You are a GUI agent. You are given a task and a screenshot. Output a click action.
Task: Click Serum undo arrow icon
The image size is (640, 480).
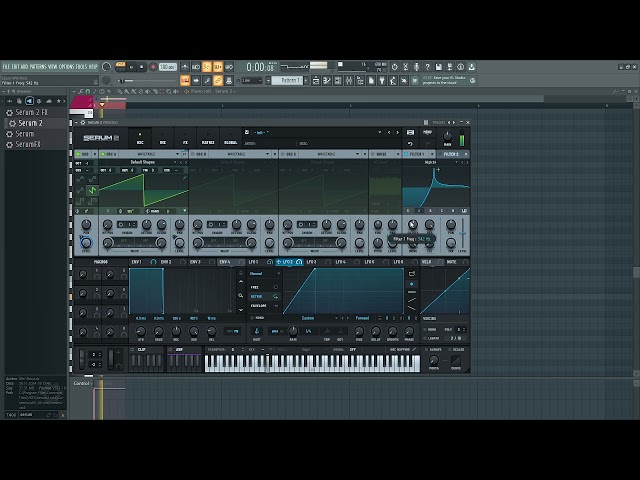point(410,144)
